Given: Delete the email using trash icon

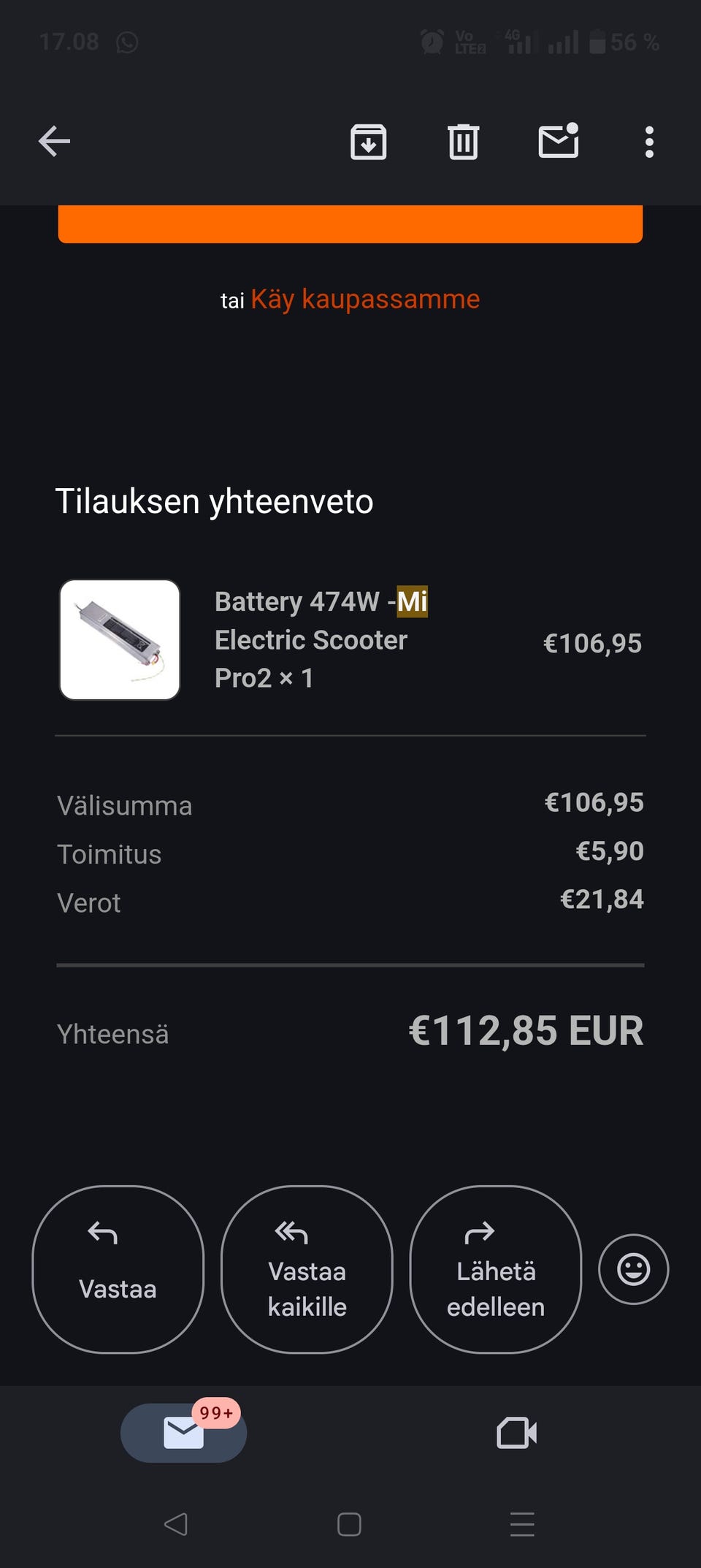Looking at the screenshot, I should tap(463, 141).
